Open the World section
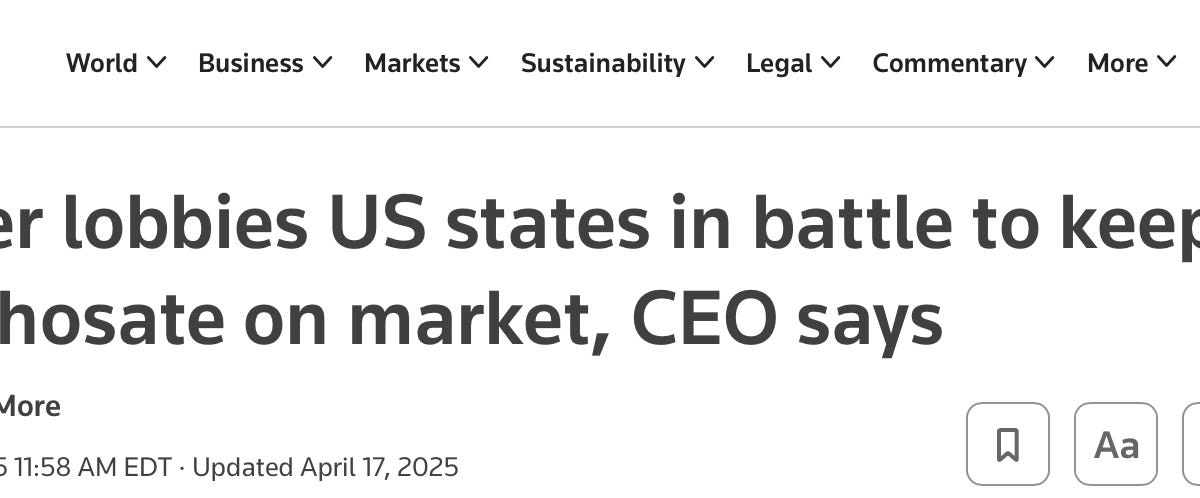1200x498 pixels. 102,63
